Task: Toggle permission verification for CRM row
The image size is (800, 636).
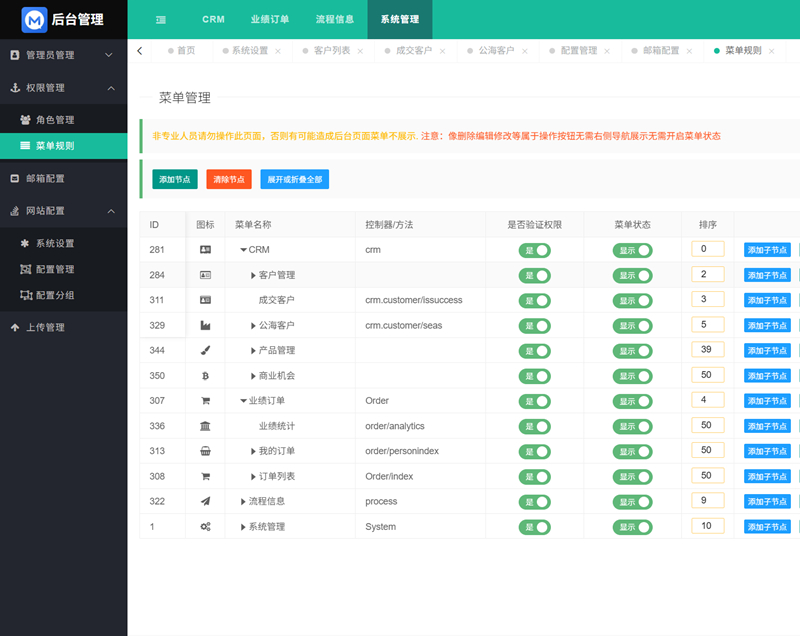Action: (534, 250)
